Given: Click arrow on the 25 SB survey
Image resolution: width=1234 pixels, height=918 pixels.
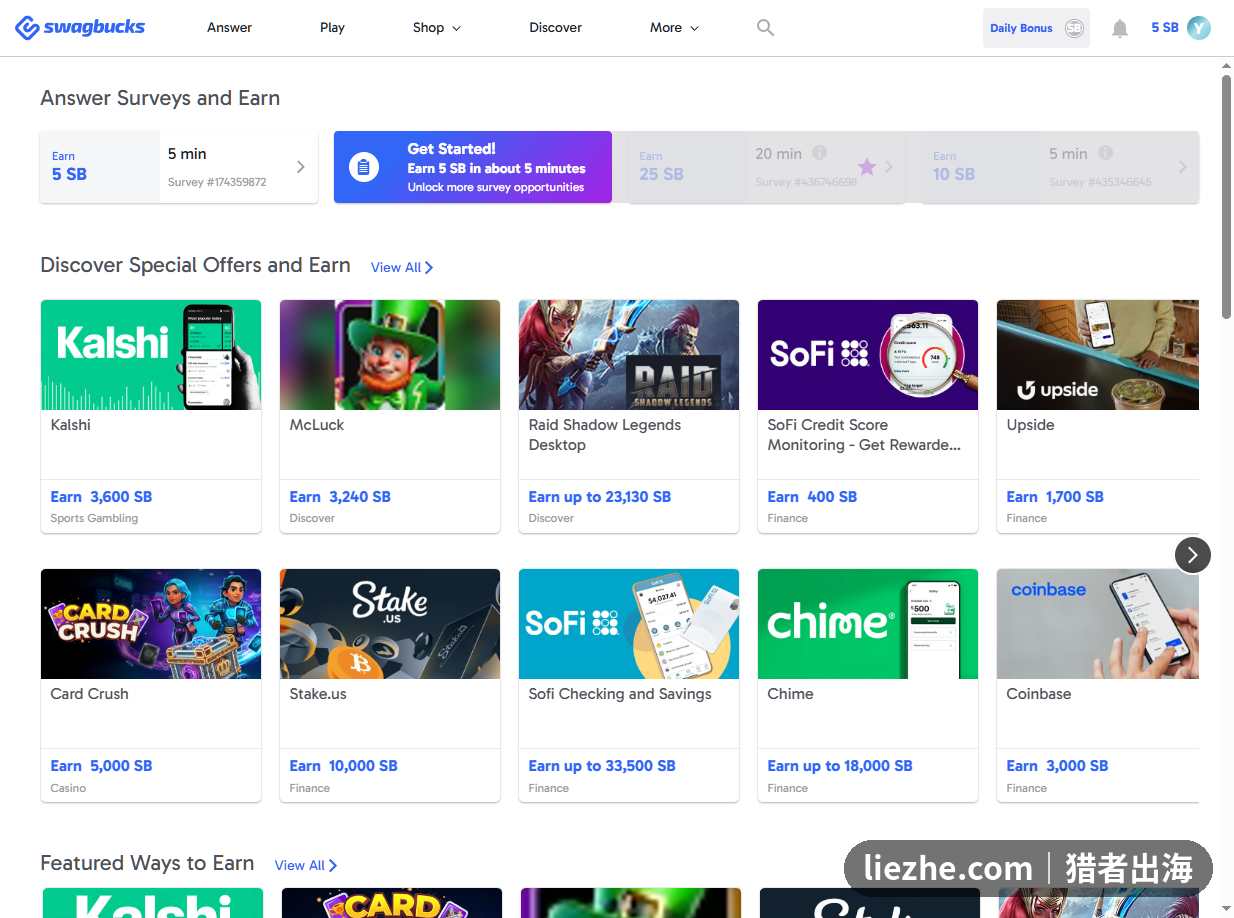Looking at the screenshot, I should tap(889, 167).
